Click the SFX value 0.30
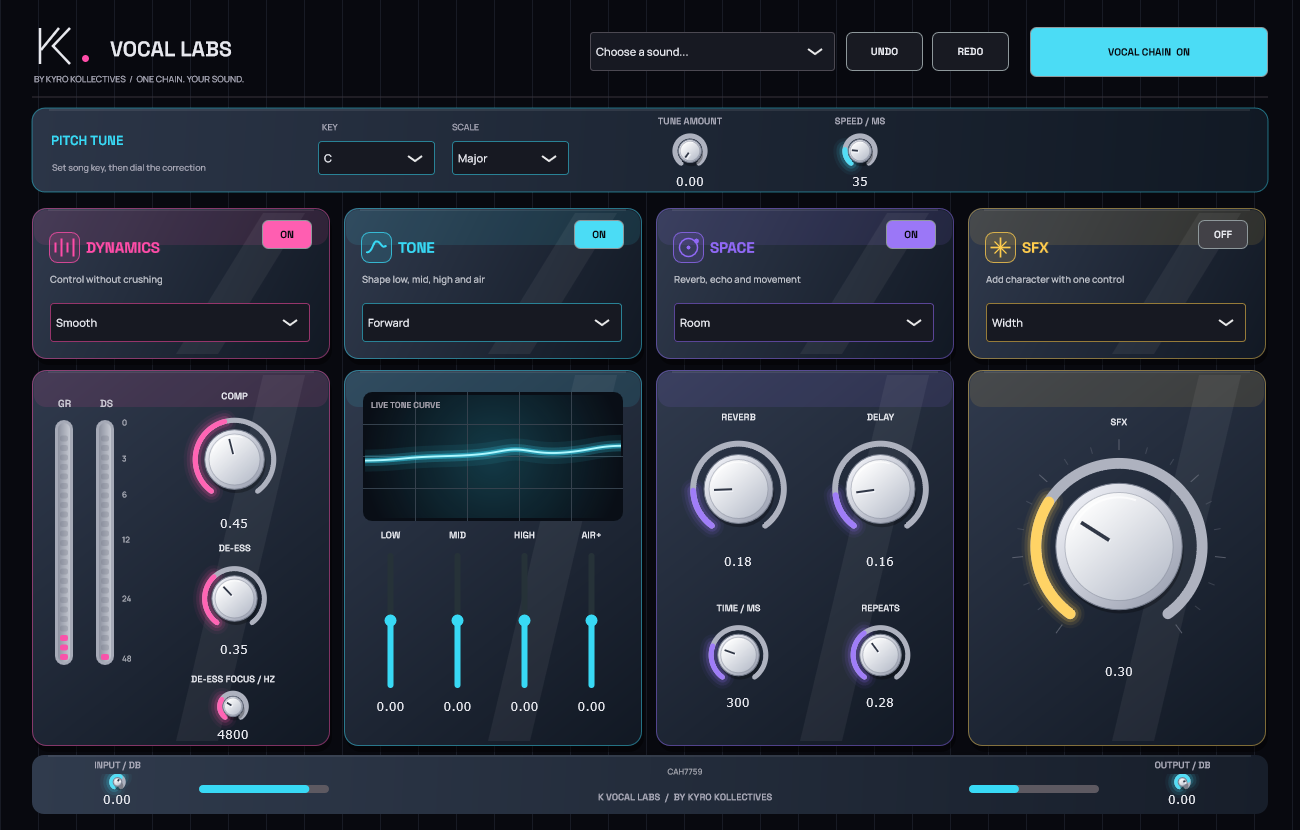Viewport: 1300px width, 830px height. pos(1119,672)
